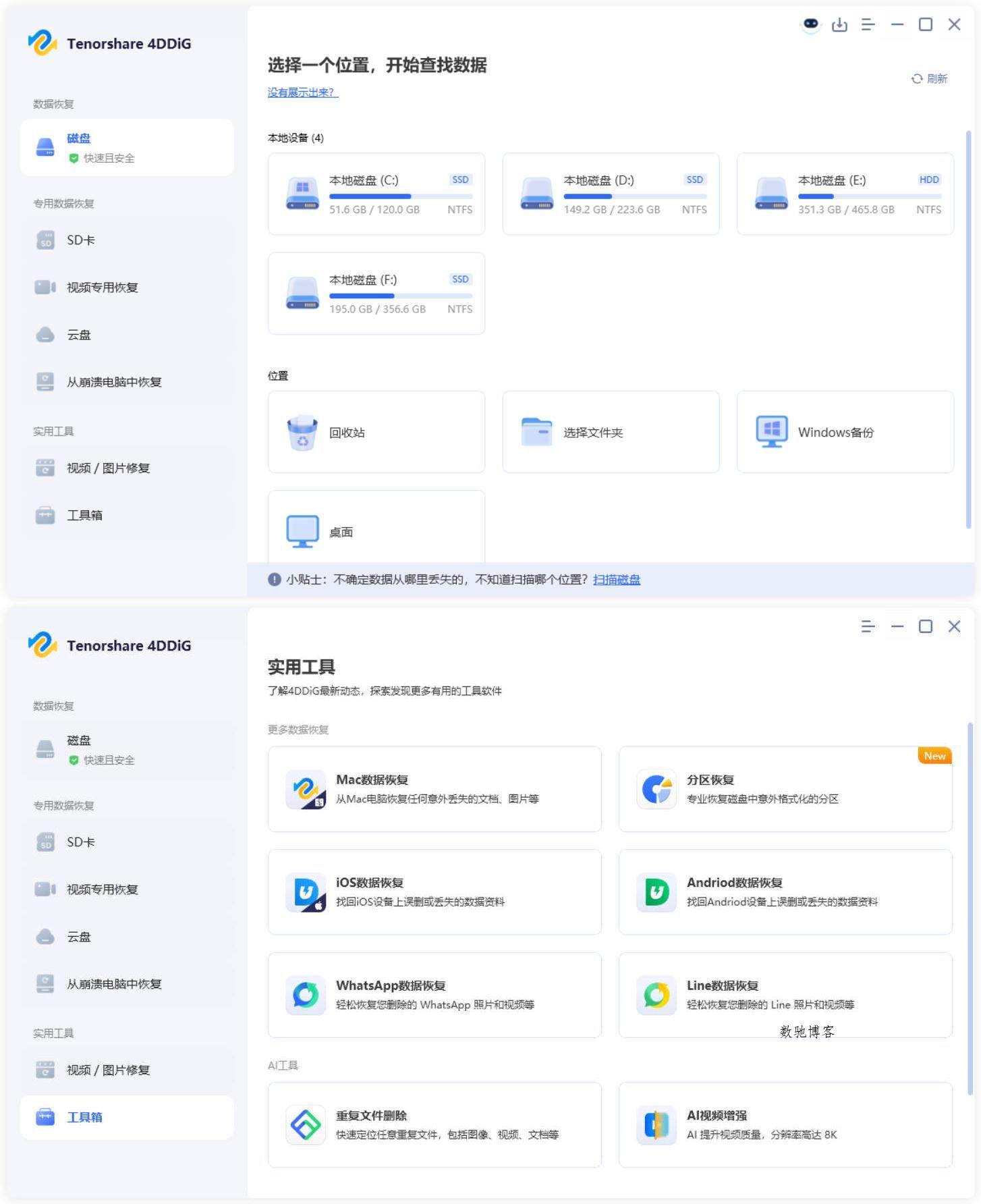The image size is (981, 1204).
Task: Open the AI assistant robot icon in top window
Action: pyautogui.click(x=810, y=25)
